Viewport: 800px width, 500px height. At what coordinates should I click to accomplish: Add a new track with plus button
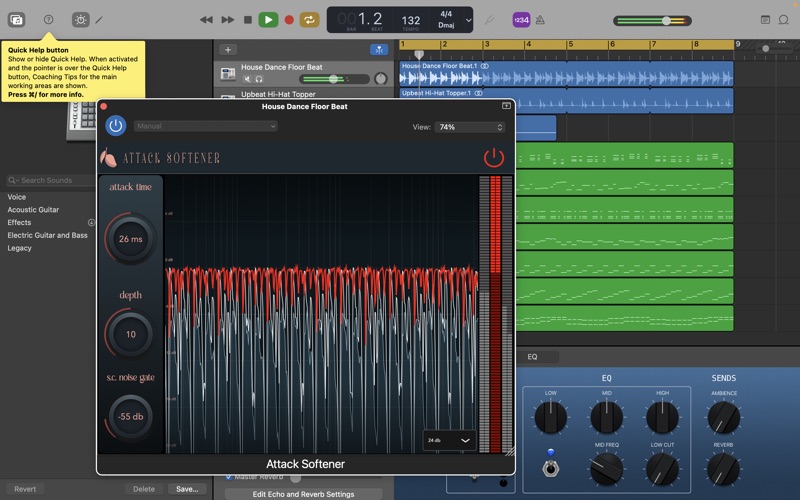228,49
